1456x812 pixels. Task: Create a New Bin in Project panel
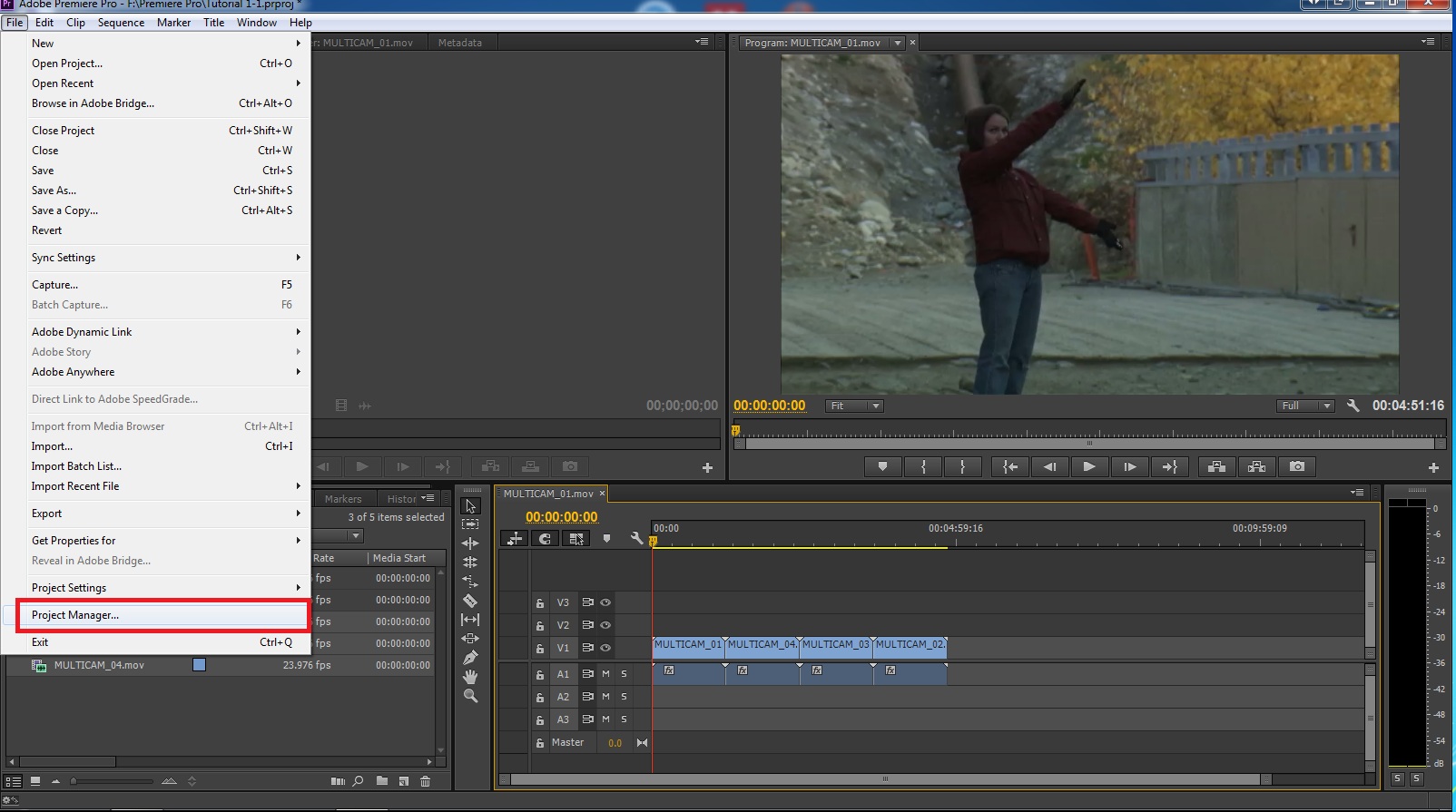(382, 781)
